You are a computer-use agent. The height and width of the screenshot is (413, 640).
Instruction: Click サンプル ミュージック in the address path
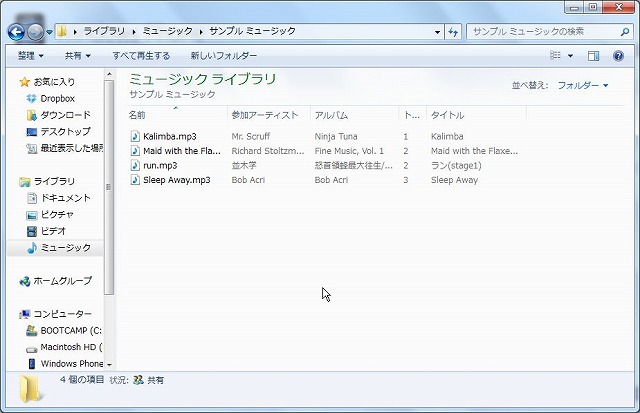click(x=252, y=31)
